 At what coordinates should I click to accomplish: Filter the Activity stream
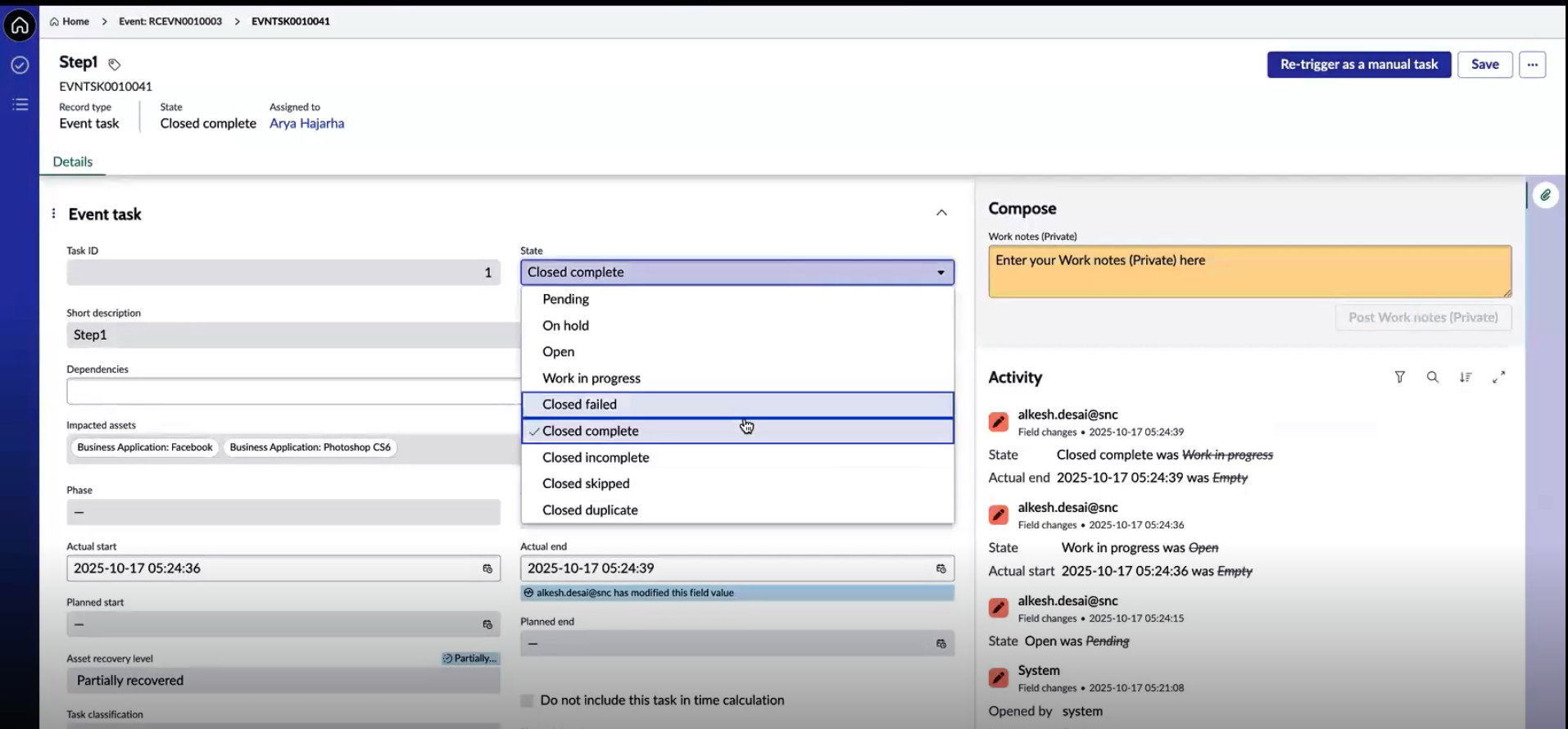[x=1399, y=377]
